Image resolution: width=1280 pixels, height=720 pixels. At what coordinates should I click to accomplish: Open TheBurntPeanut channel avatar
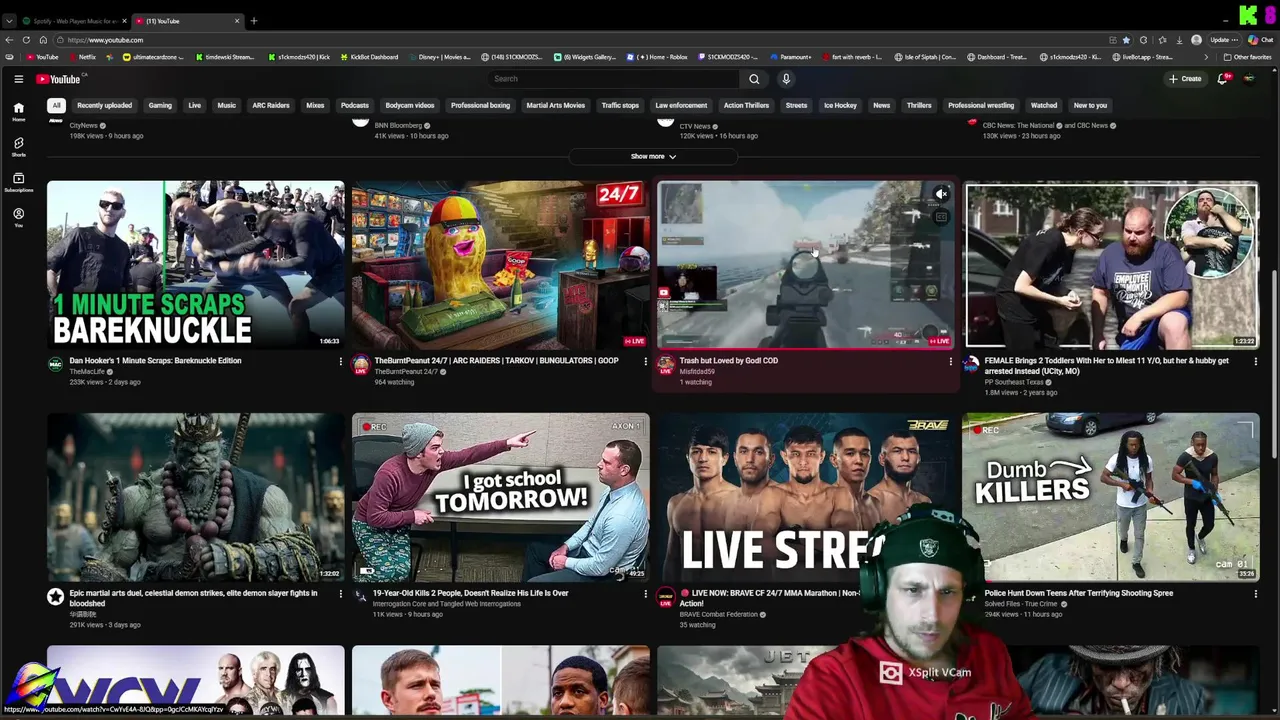point(361,365)
